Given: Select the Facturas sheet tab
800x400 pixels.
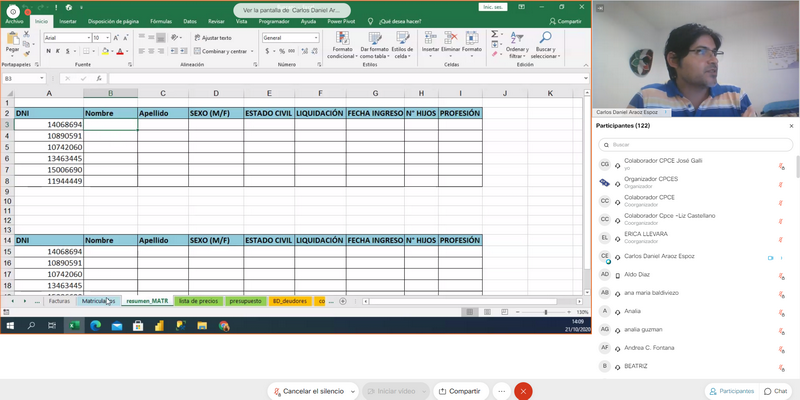Looking at the screenshot, I should [x=59, y=301].
